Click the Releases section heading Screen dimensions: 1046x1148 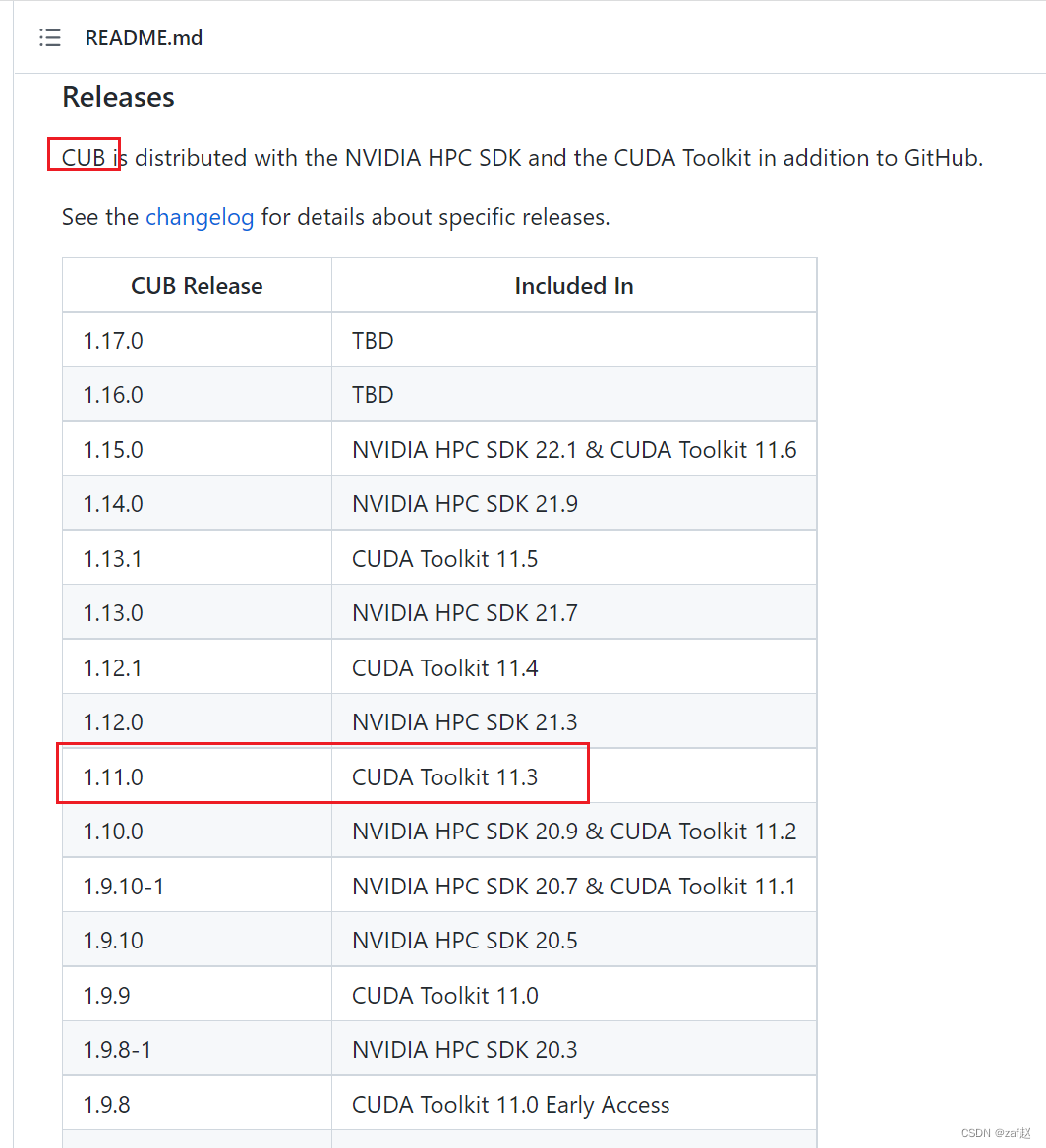coord(117,97)
